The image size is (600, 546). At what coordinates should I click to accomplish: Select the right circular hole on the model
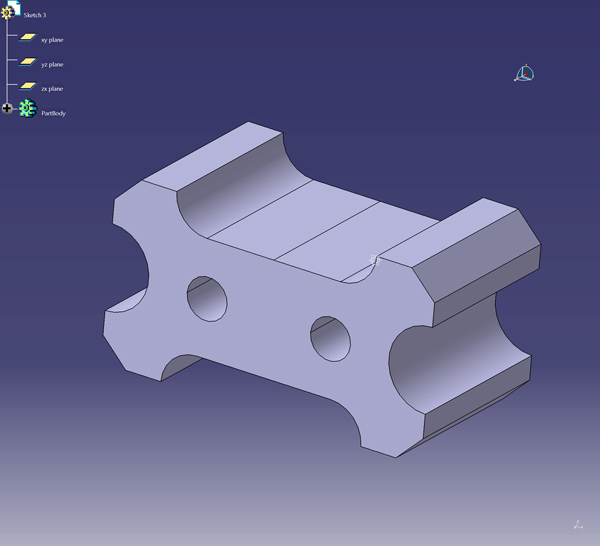pyautogui.click(x=330, y=338)
